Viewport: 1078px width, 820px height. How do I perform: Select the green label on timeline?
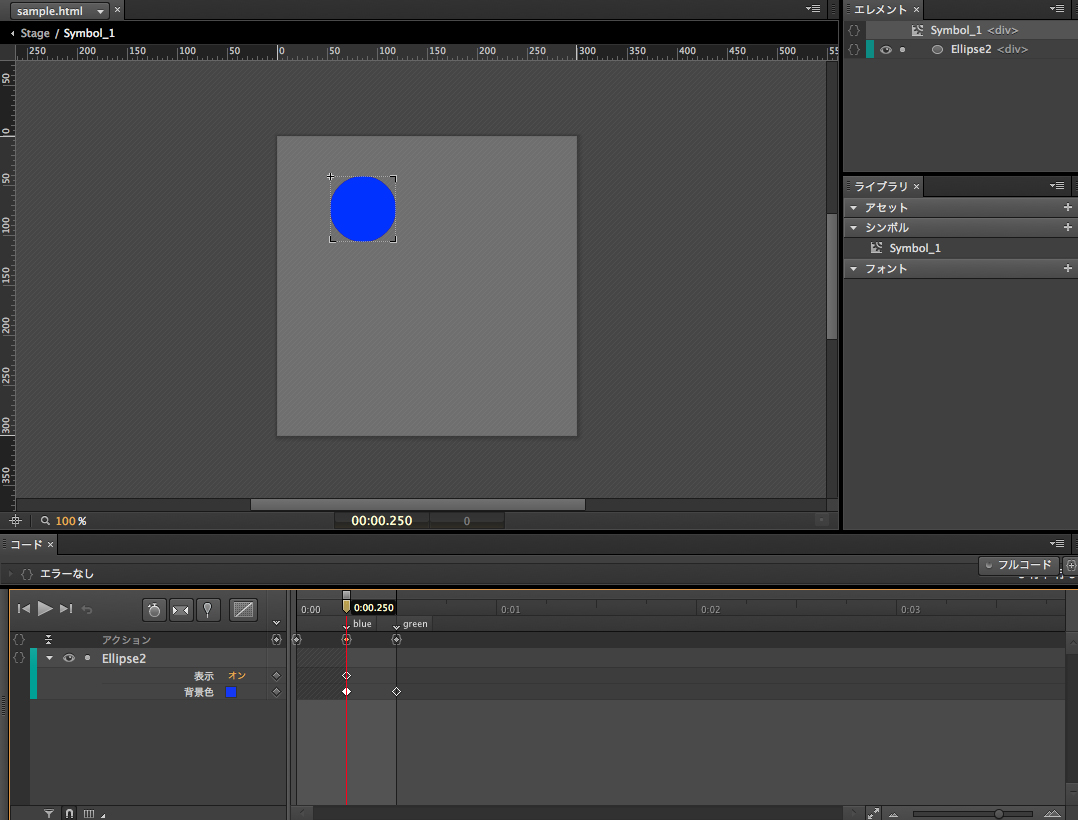pyautogui.click(x=415, y=623)
